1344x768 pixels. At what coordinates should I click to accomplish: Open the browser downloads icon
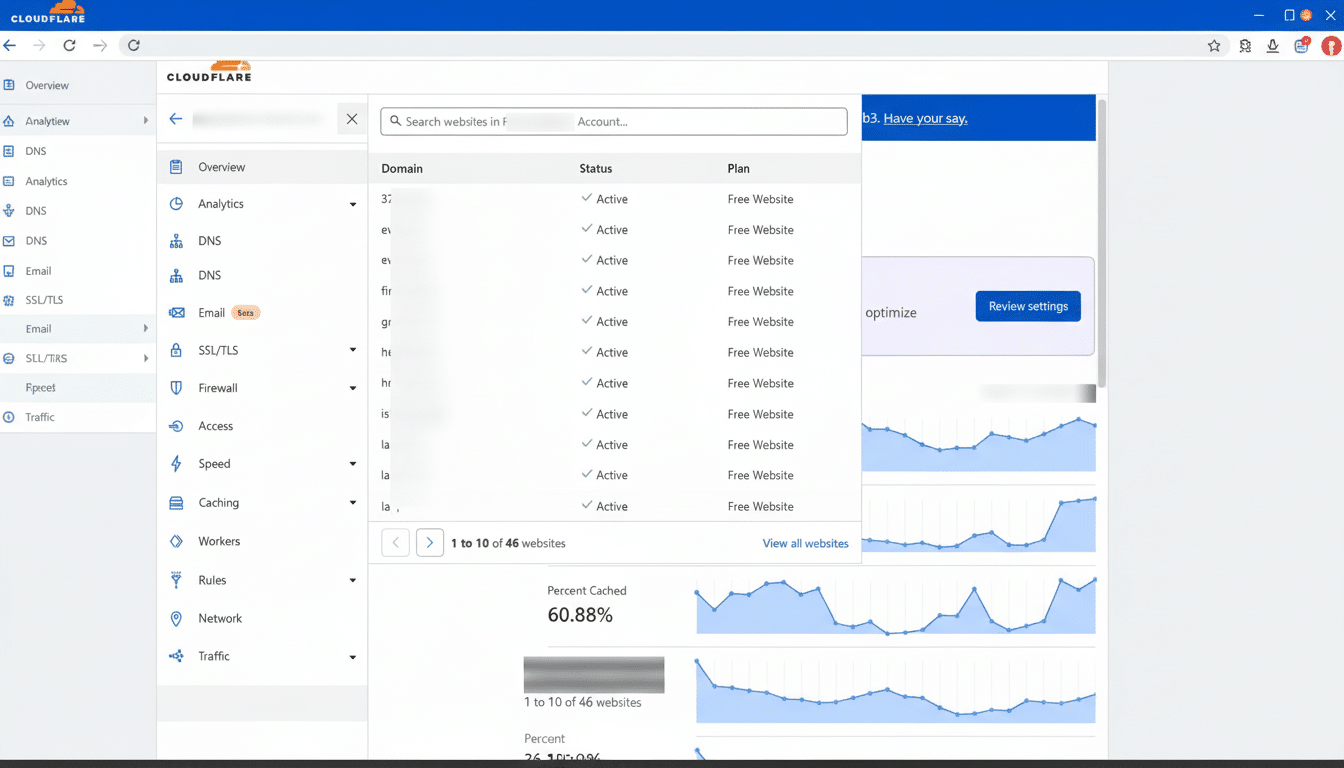tap(1272, 45)
